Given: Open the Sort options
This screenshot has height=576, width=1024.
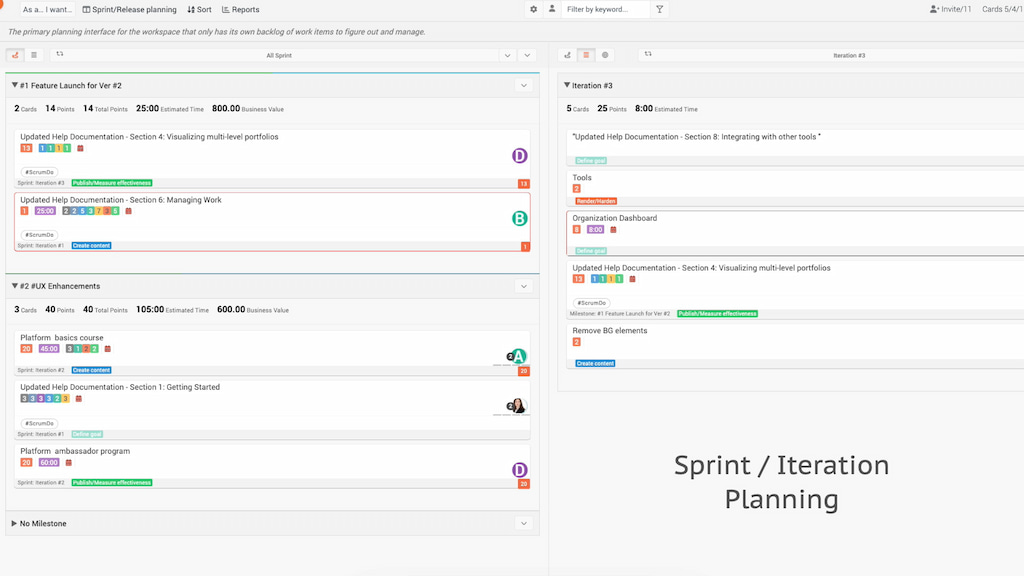Looking at the screenshot, I should tap(199, 9).
